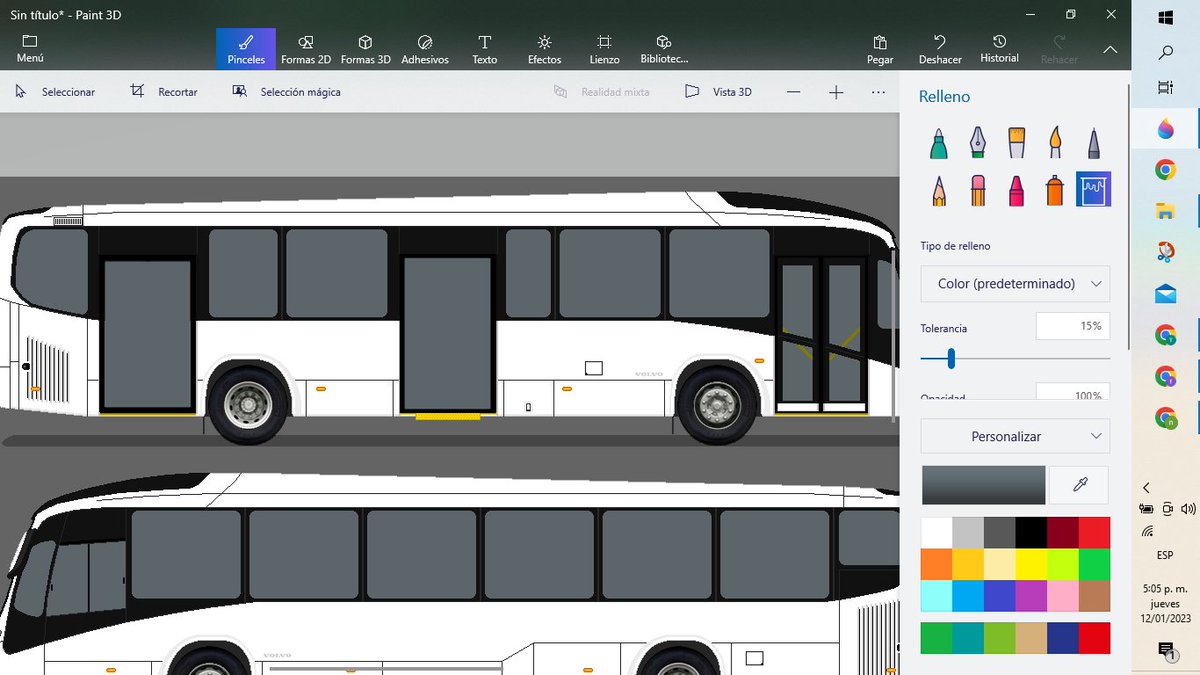Select the Eraser tool
1200x675 pixels.
click(x=977, y=190)
